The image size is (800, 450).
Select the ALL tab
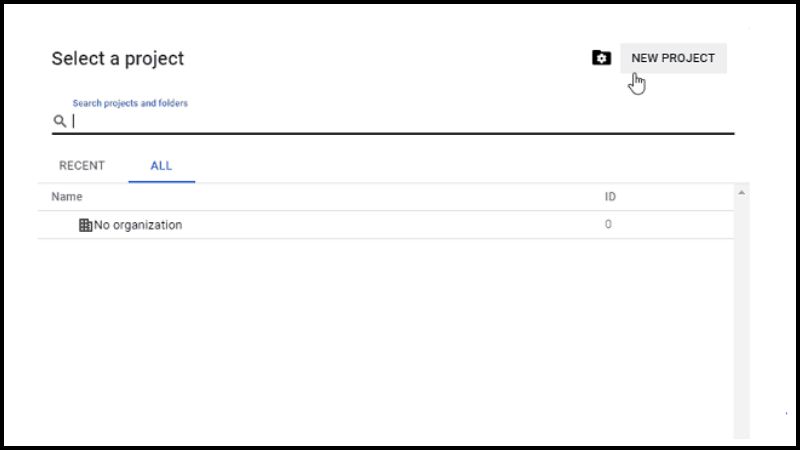point(161,166)
